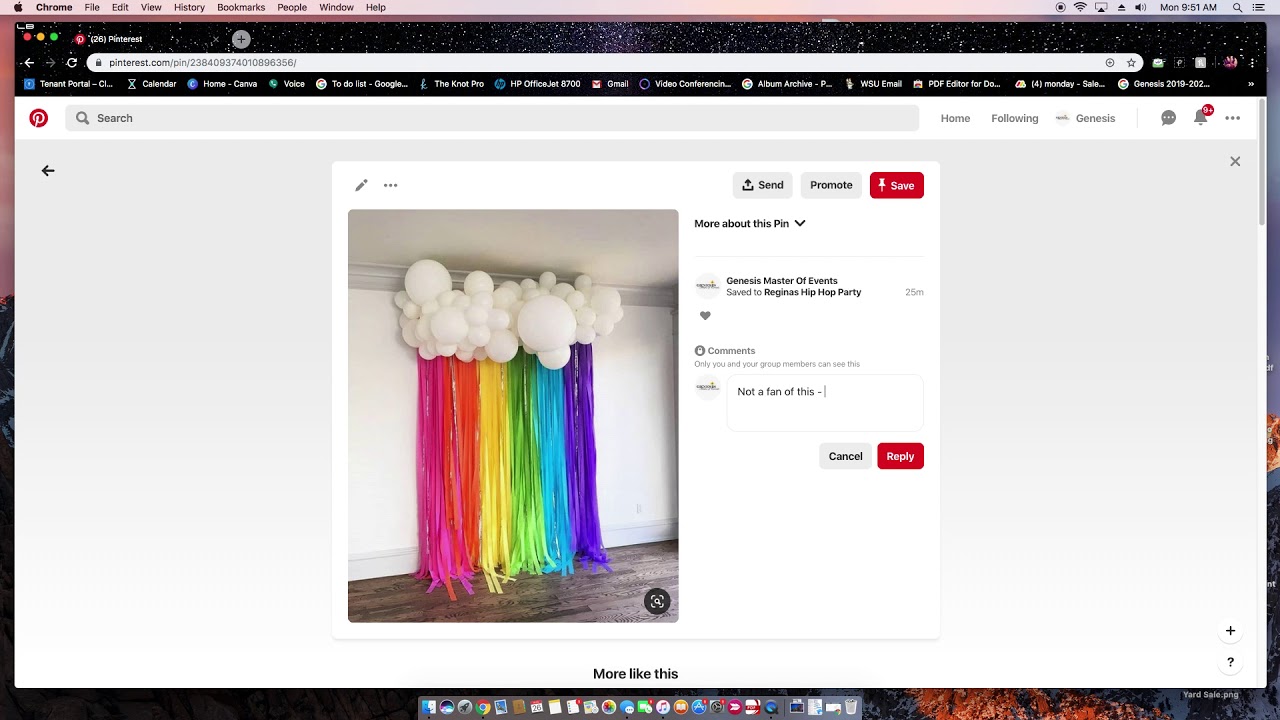The image size is (1280, 720).
Task: Click the Send button
Action: 762,185
